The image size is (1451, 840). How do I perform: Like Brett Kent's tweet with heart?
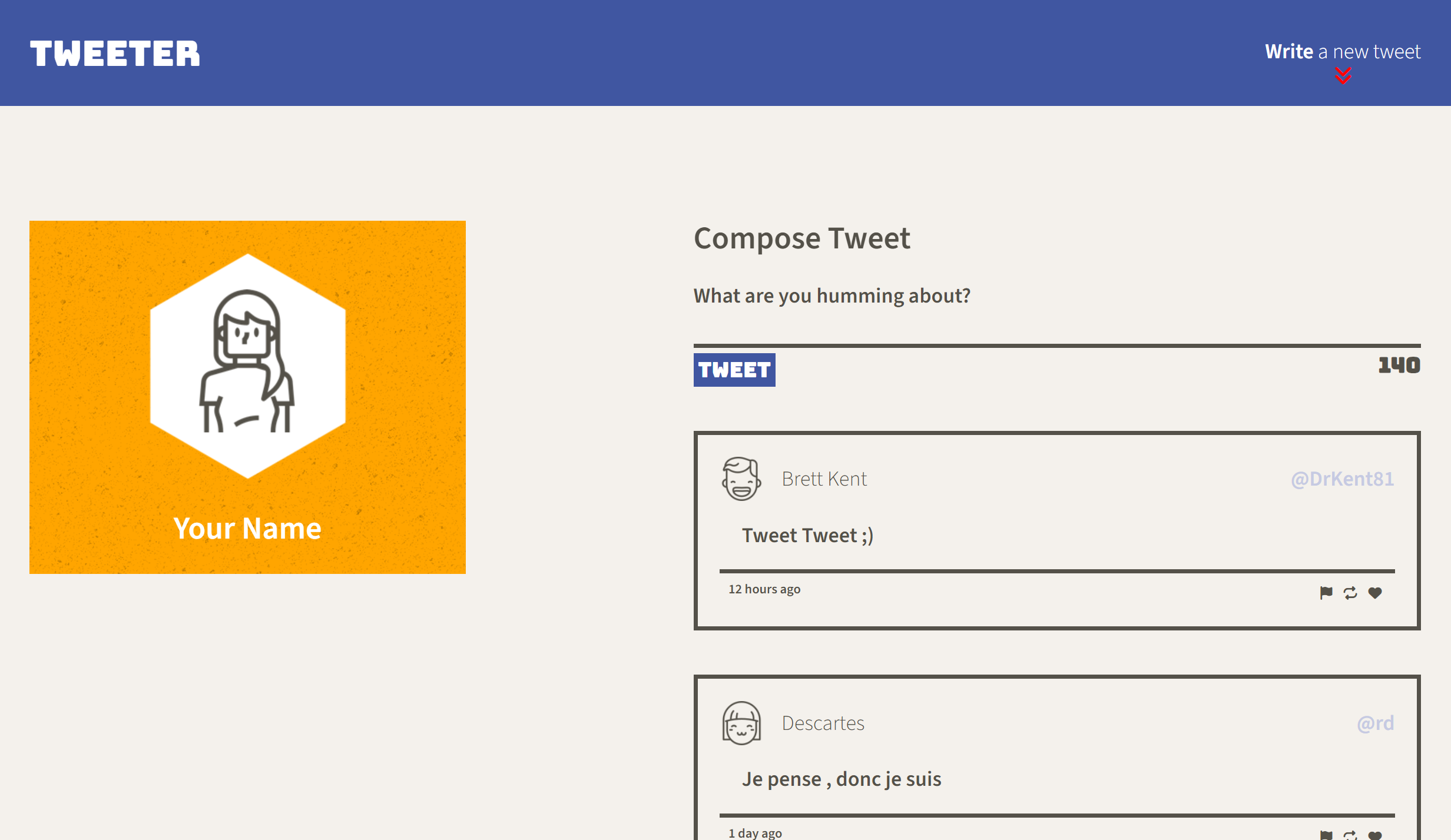[1375, 593]
